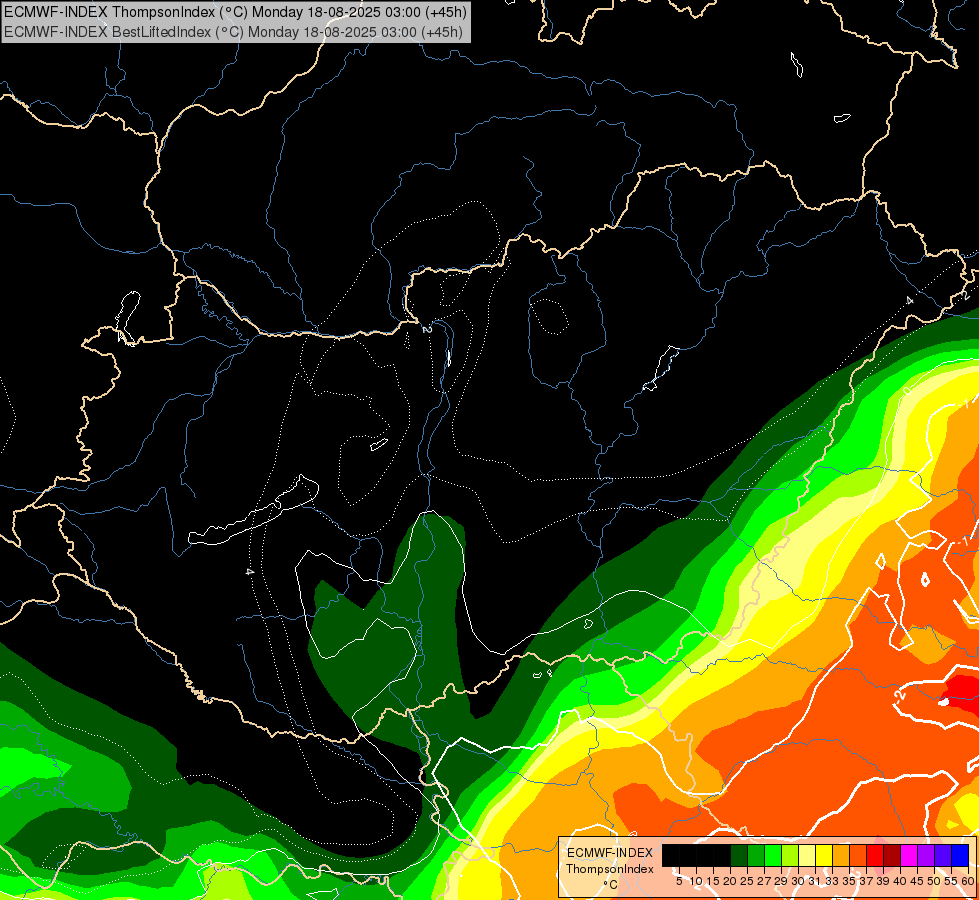979x900 pixels.
Task: Click the legend scale value 45
Action: coord(917,881)
